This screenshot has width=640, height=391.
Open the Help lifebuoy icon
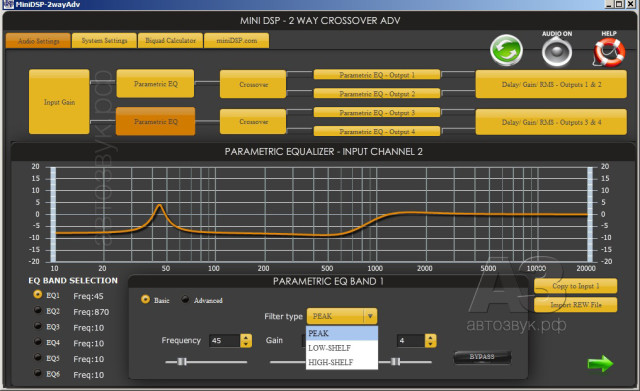(x=608, y=52)
